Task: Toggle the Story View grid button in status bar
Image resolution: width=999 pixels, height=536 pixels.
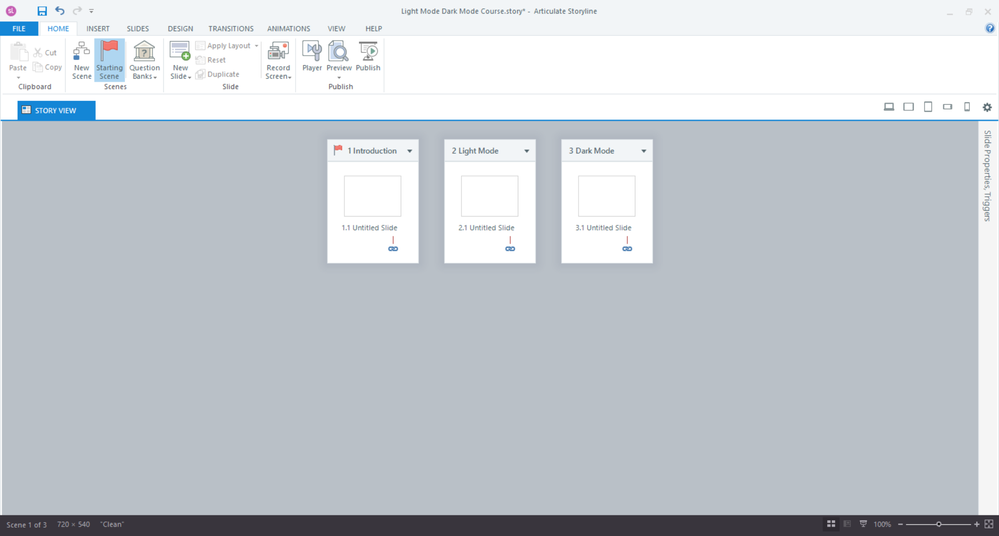Action: click(831, 524)
